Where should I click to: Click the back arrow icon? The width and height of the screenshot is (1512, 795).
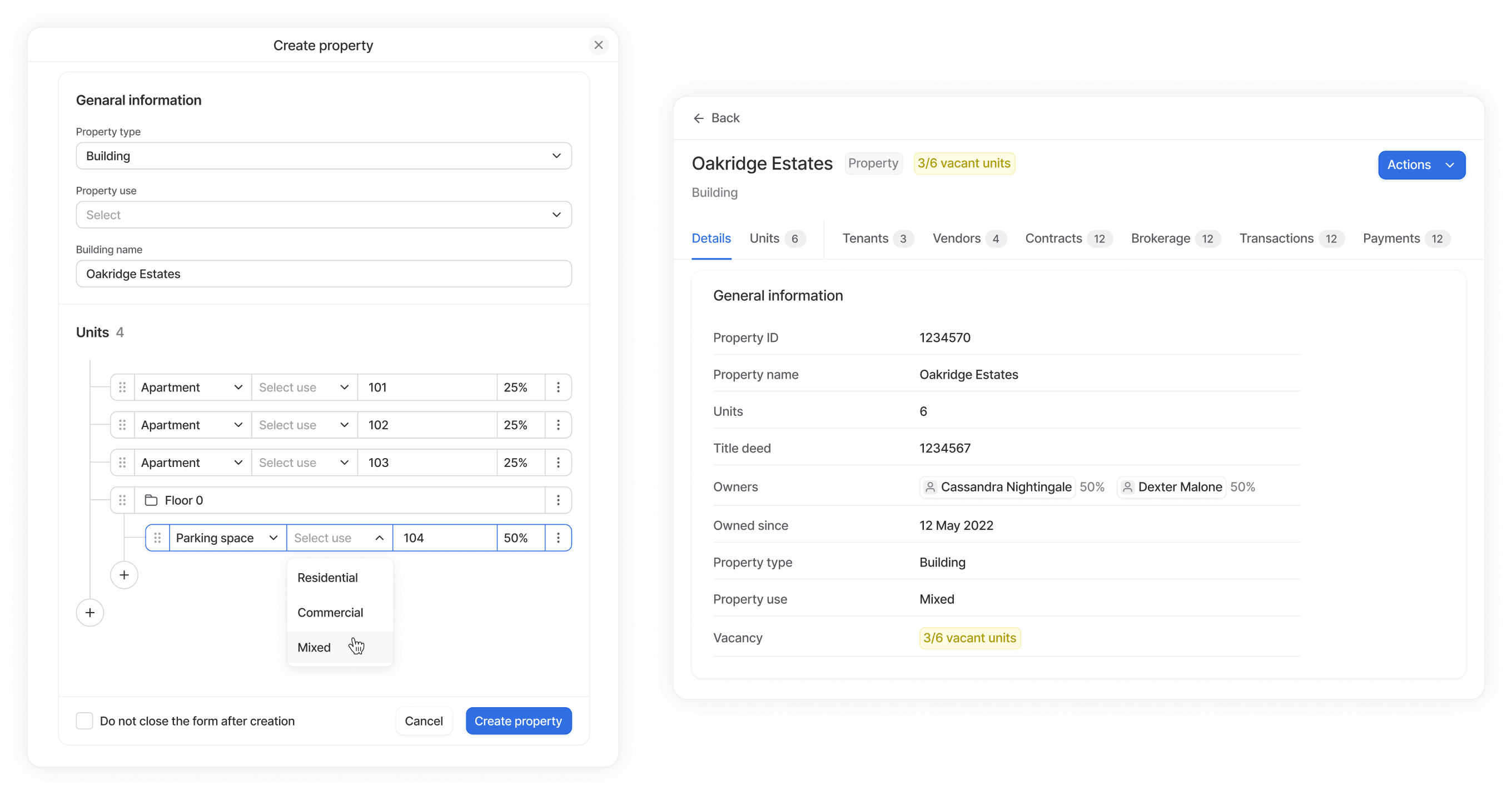[x=699, y=118]
